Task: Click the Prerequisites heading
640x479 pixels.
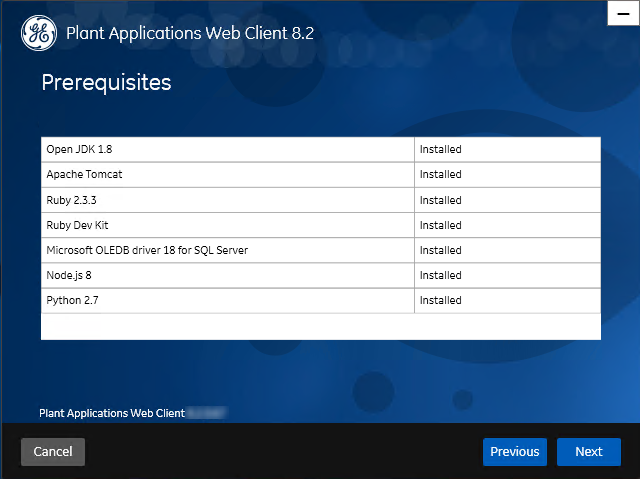Action: pyautogui.click(x=107, y=83)
